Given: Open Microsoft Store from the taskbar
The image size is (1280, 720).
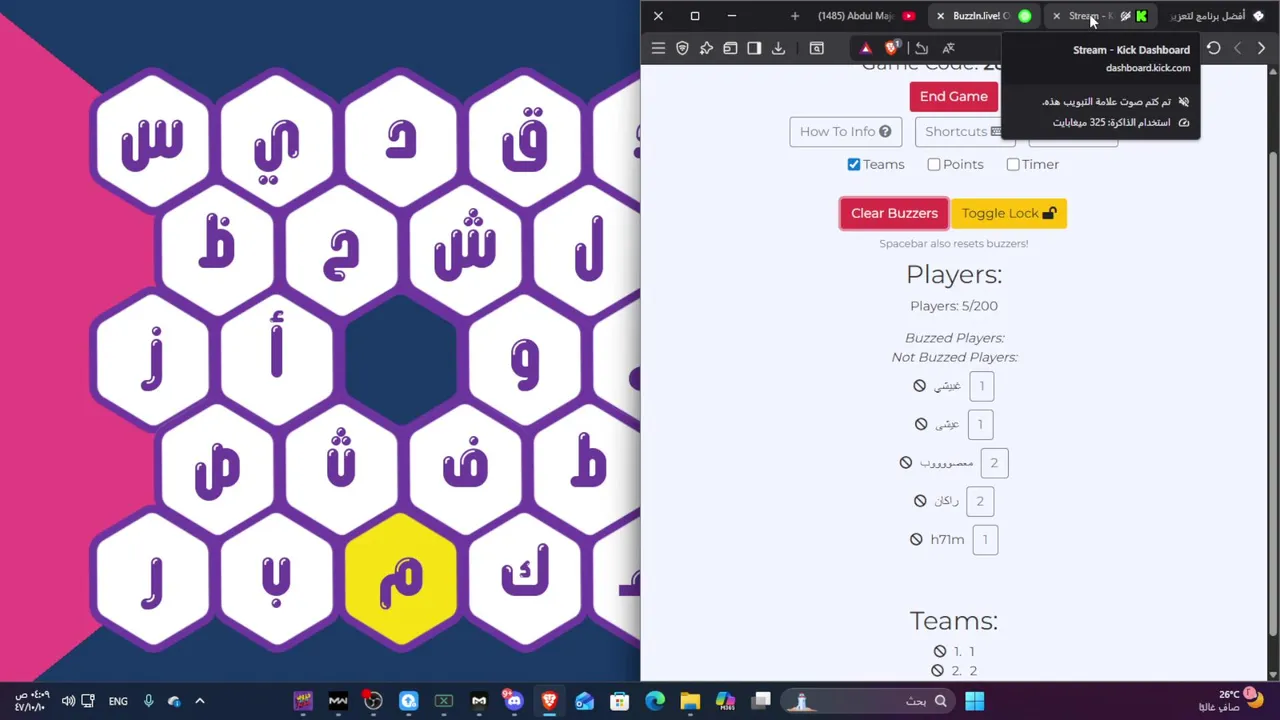Looking at the screenshot, I should (619, 701).
